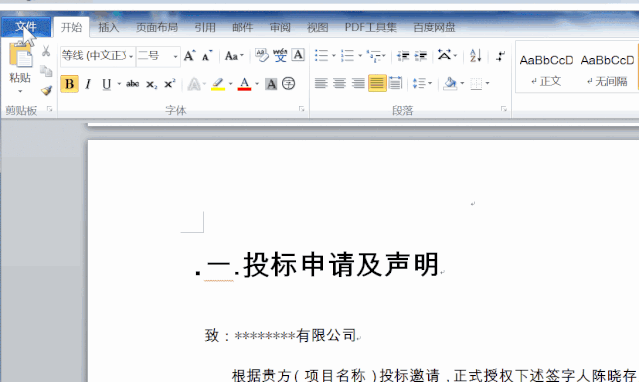Screen dimensions: 639x382
Task: Switch to the 审阅 tab
Action: (x=280, y=27)
